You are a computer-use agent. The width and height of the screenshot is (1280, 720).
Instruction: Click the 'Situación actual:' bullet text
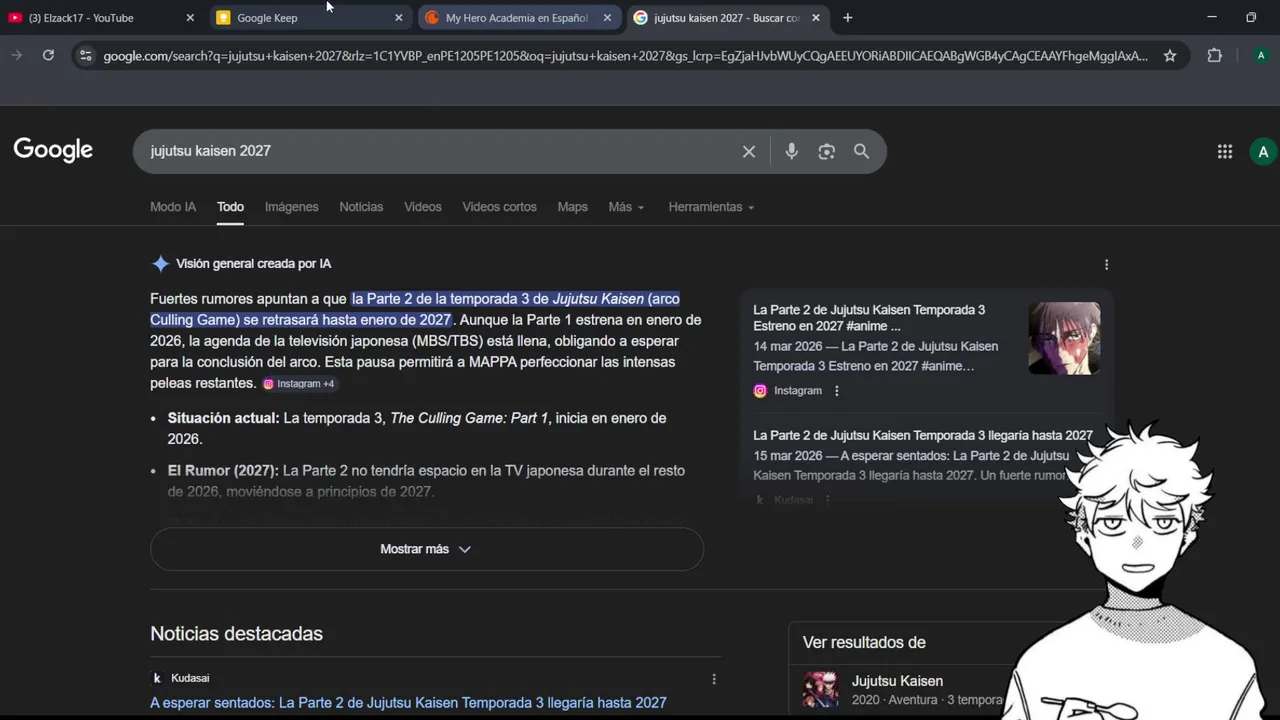pos(223,418)
